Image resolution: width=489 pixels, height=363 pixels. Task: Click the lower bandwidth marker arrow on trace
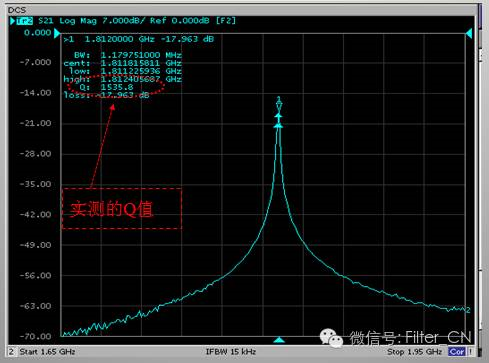pos(278,126)
